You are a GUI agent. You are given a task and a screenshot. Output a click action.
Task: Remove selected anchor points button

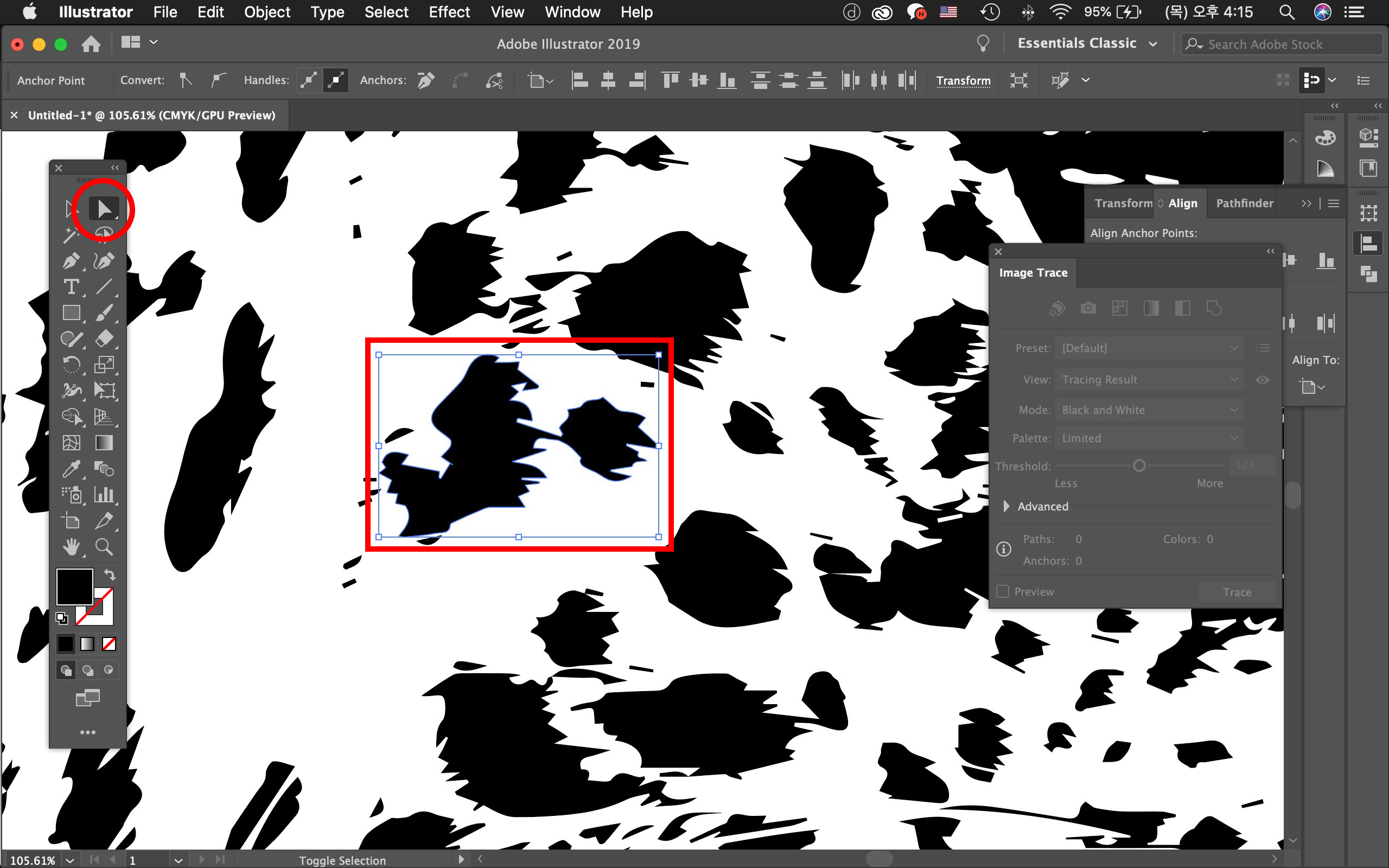point(425,80)
